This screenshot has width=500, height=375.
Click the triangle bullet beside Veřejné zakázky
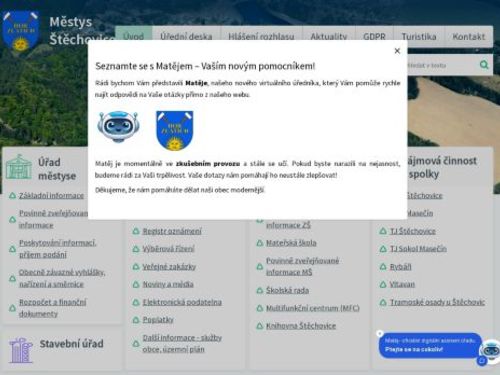136,267
